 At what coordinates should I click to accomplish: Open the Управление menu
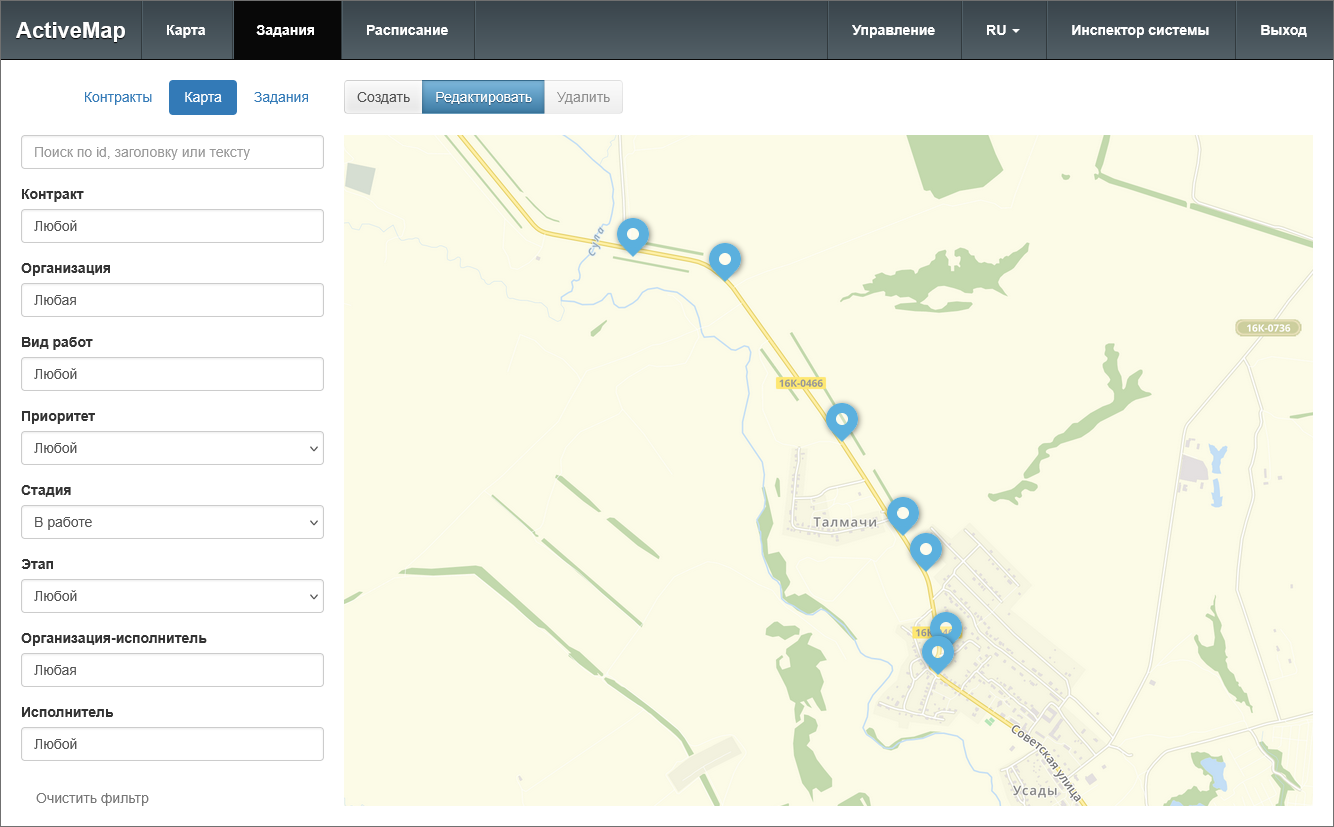point(893,30)
